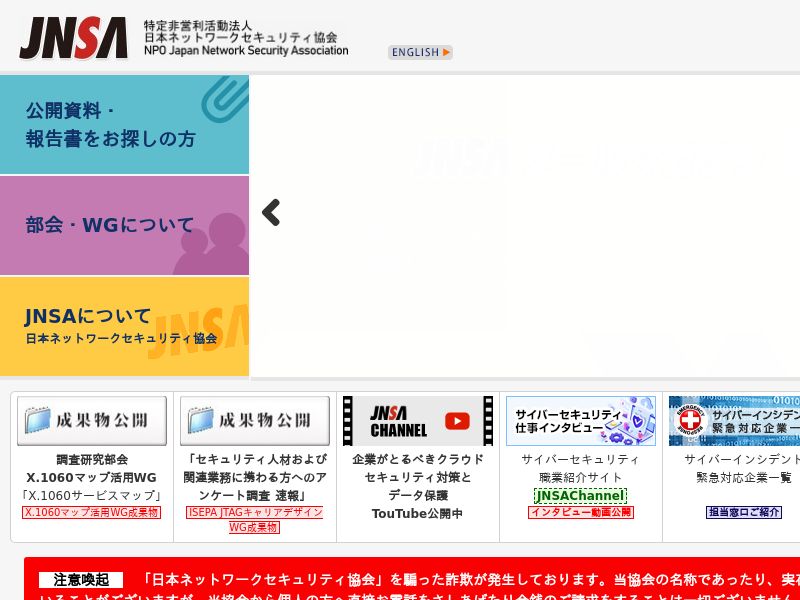The image size is (800, 600).
Task: Open the 公開資料・報告書をお探しの方 menu tile
Action: [x=124, y=125]
